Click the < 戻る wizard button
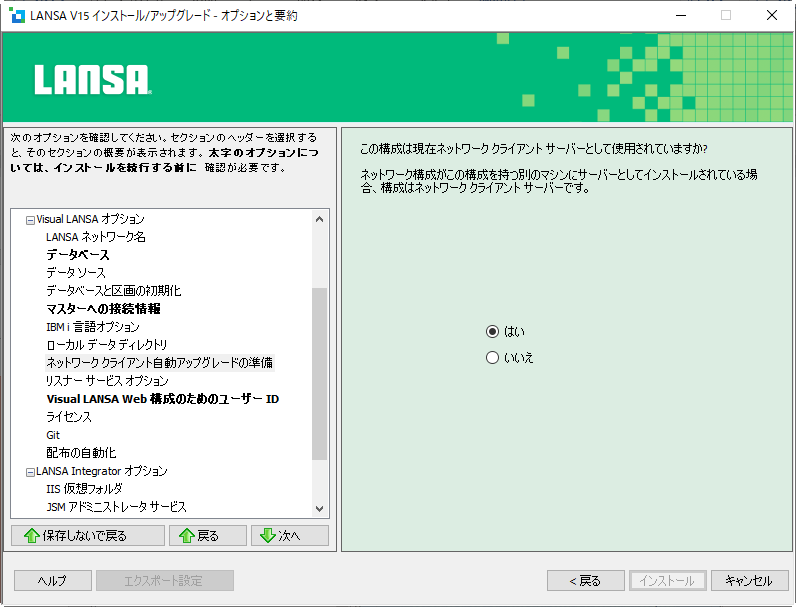 (x=586, y=581)
